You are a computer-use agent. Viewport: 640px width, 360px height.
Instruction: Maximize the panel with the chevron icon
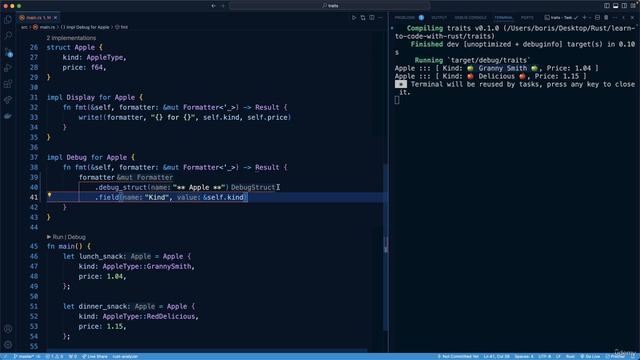click(623, 18)
